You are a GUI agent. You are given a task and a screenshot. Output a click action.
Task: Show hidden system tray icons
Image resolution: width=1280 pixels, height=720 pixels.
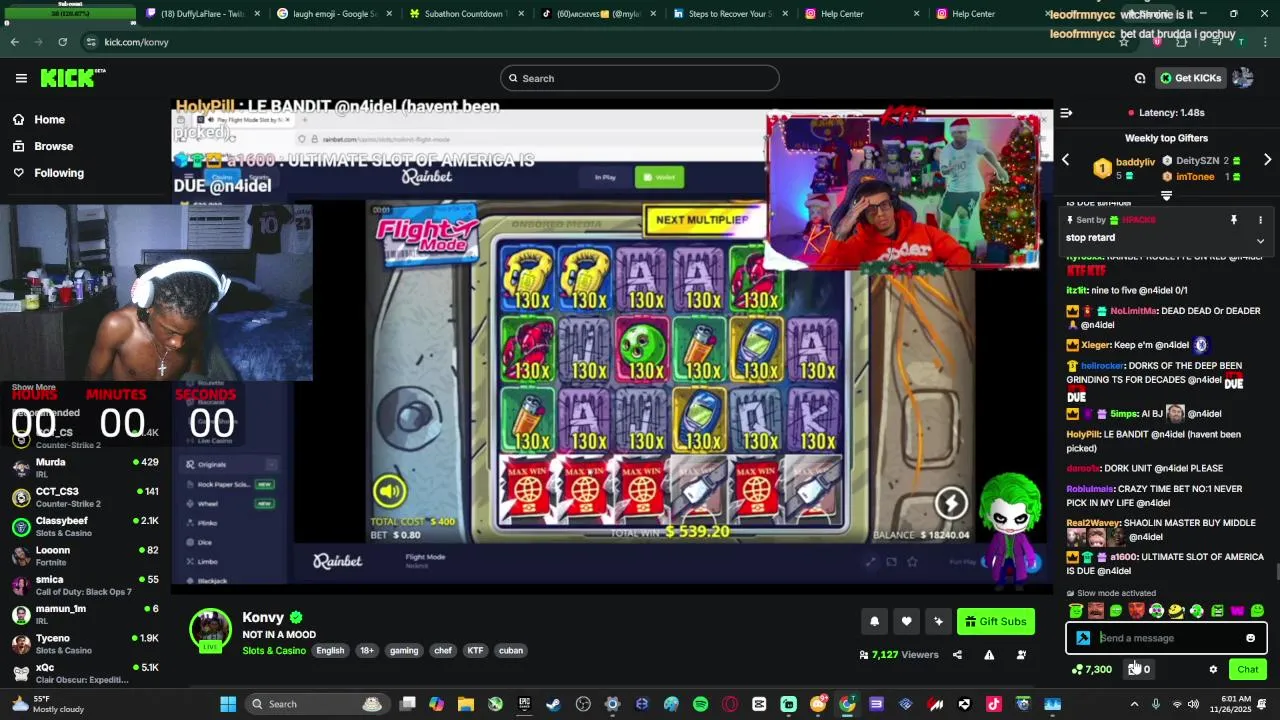(1134, 704)
